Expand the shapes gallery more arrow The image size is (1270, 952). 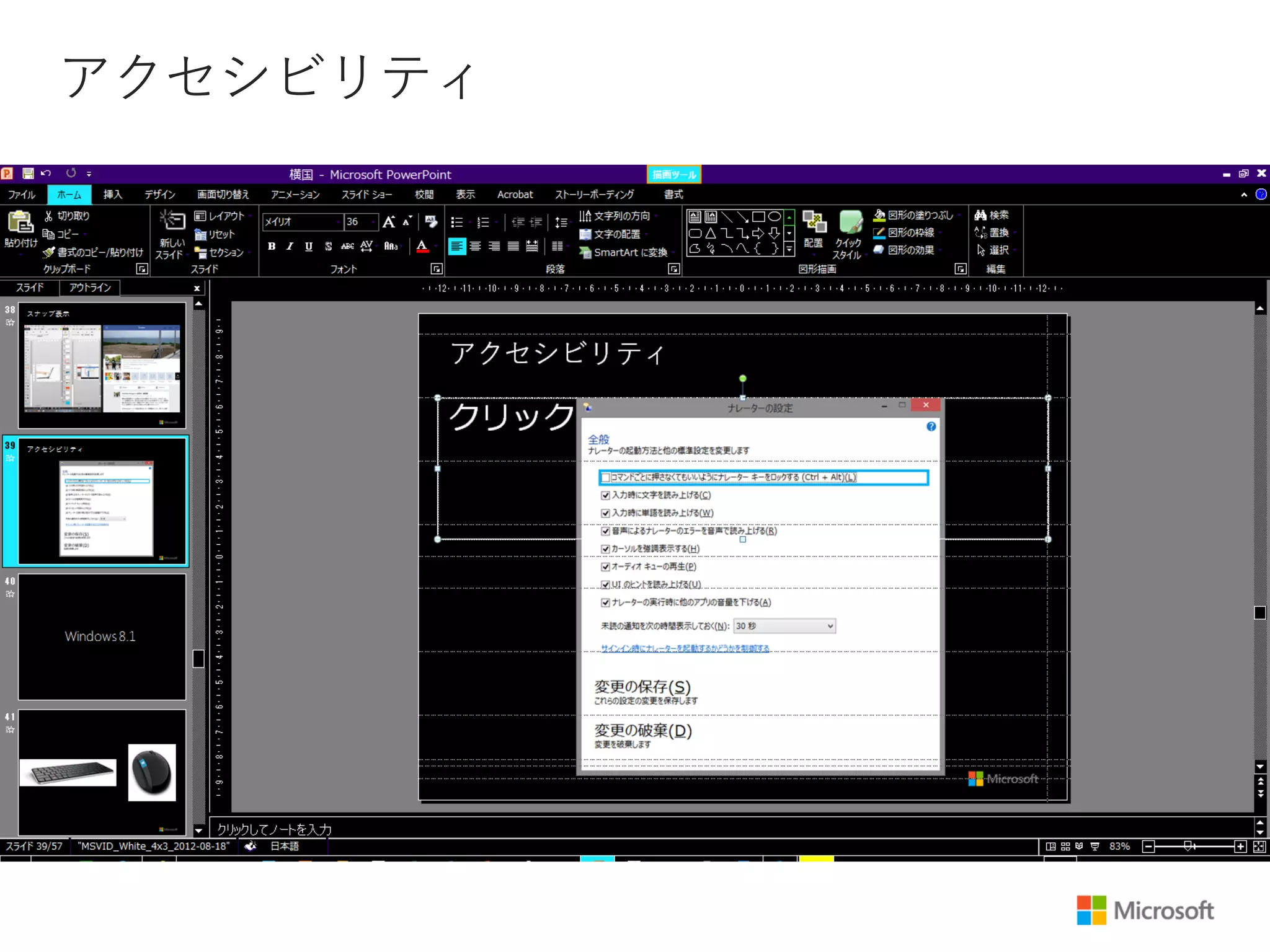[x=789, y=249]
